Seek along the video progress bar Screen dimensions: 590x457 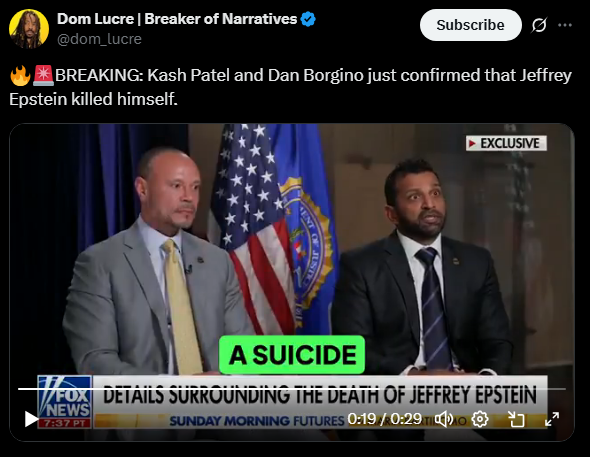click(x=292, y=389)
